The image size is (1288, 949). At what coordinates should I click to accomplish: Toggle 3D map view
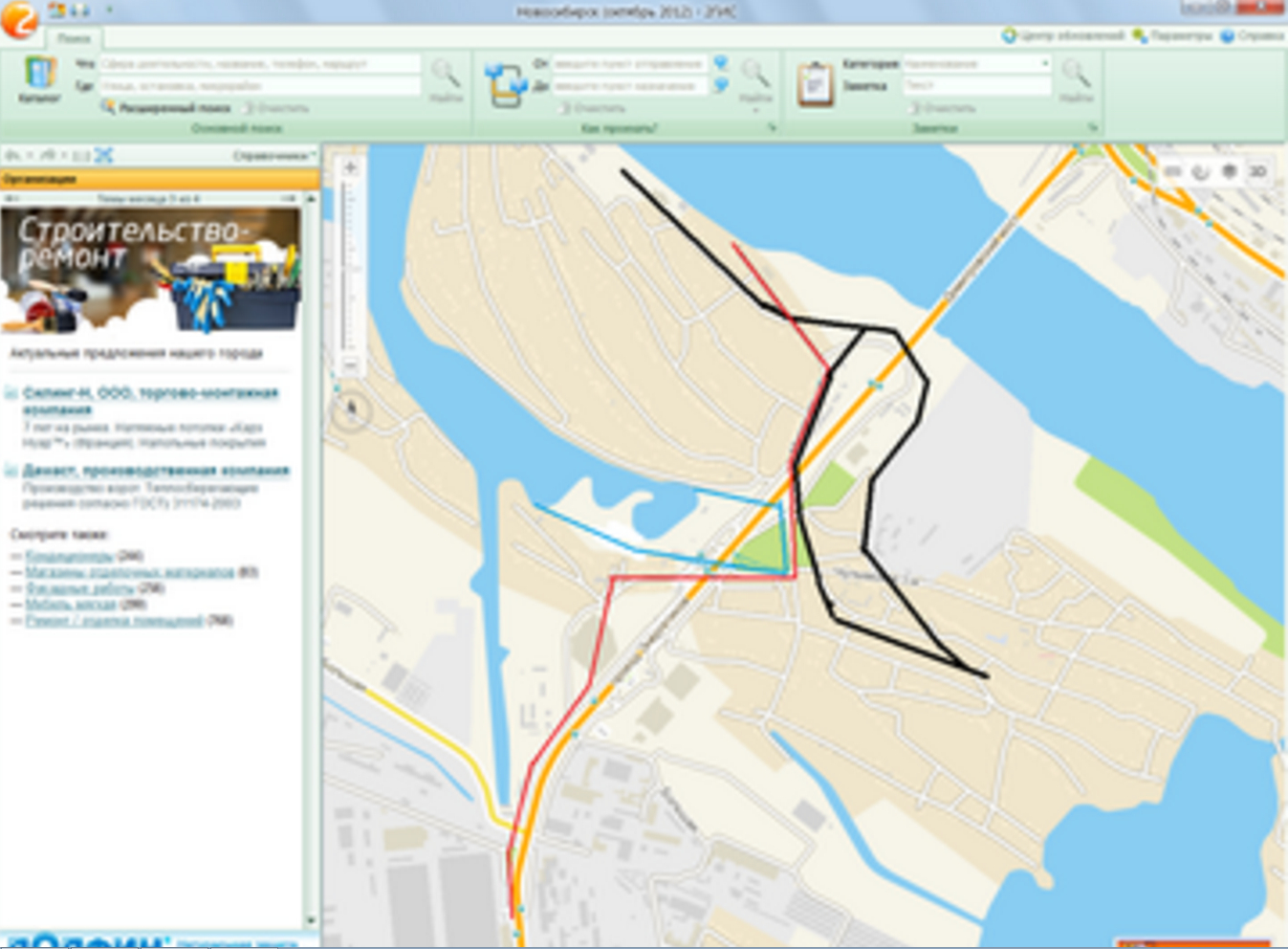click(1257, 171)
